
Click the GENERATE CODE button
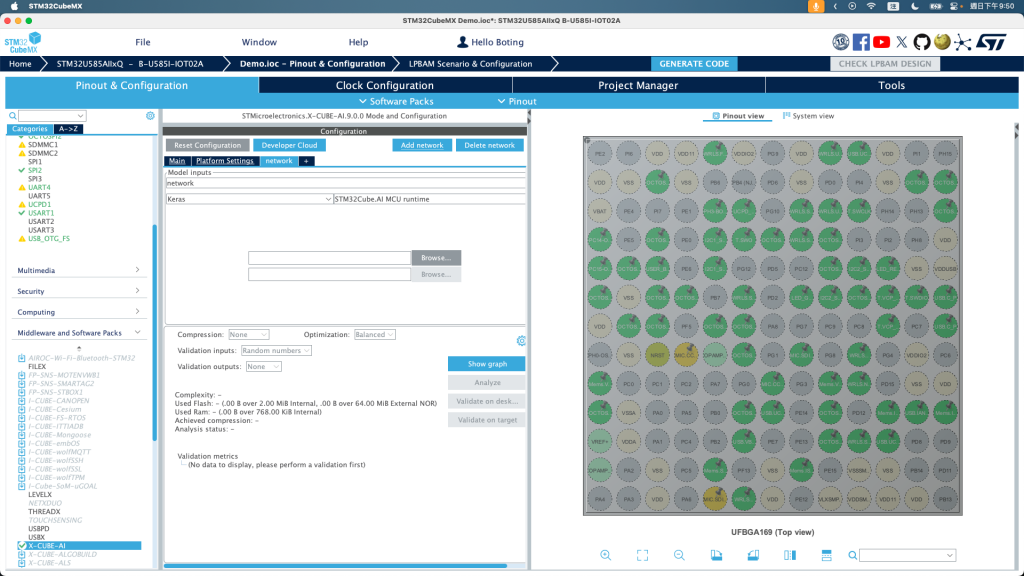tap(694, 64)
